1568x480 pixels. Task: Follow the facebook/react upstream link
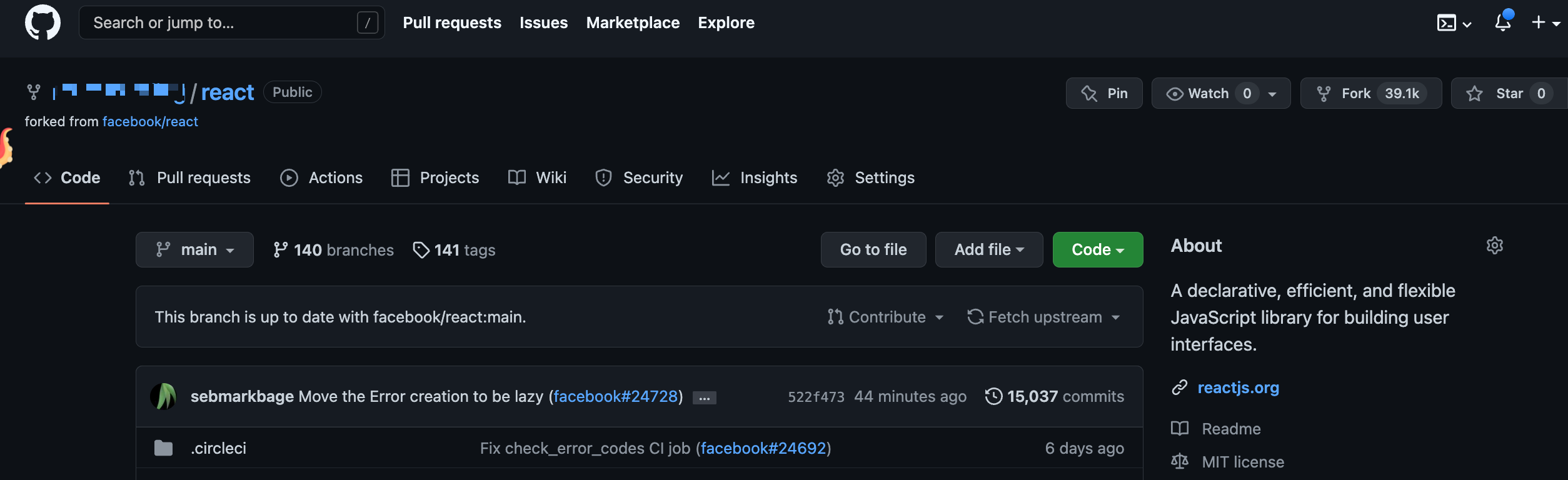click(x=150, y=121)
